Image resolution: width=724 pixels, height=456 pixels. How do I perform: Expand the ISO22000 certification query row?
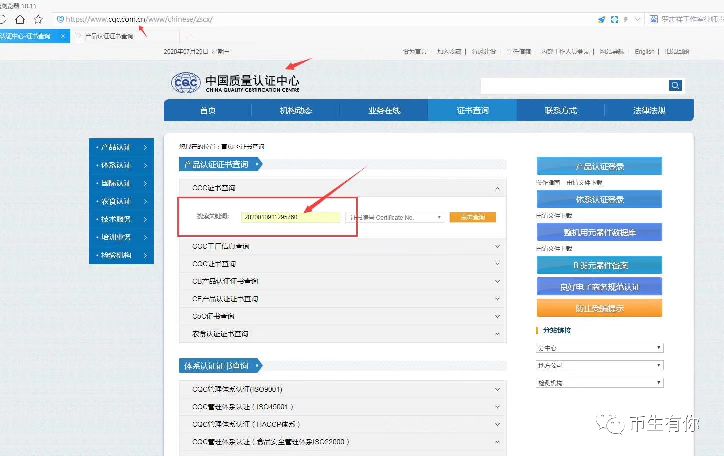point(343,442)
